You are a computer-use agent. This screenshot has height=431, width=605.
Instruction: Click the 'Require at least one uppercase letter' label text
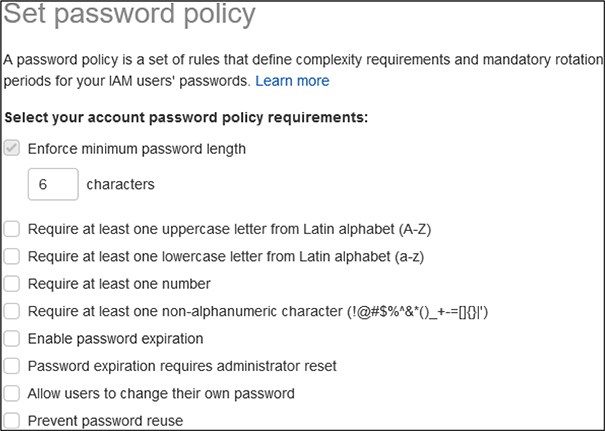[229, 229]
